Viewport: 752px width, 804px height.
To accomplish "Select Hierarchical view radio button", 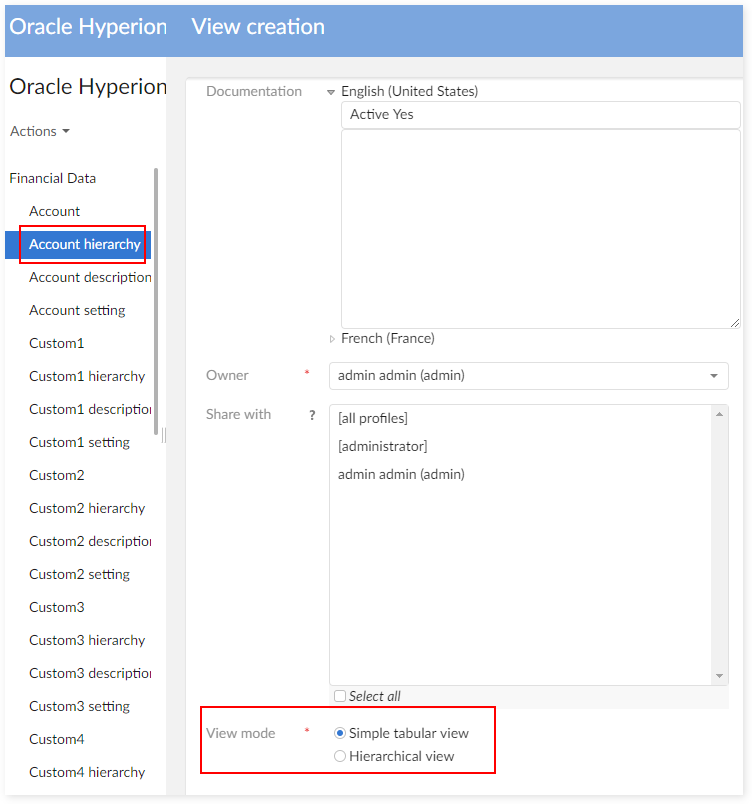I will (x=340, y=756).
